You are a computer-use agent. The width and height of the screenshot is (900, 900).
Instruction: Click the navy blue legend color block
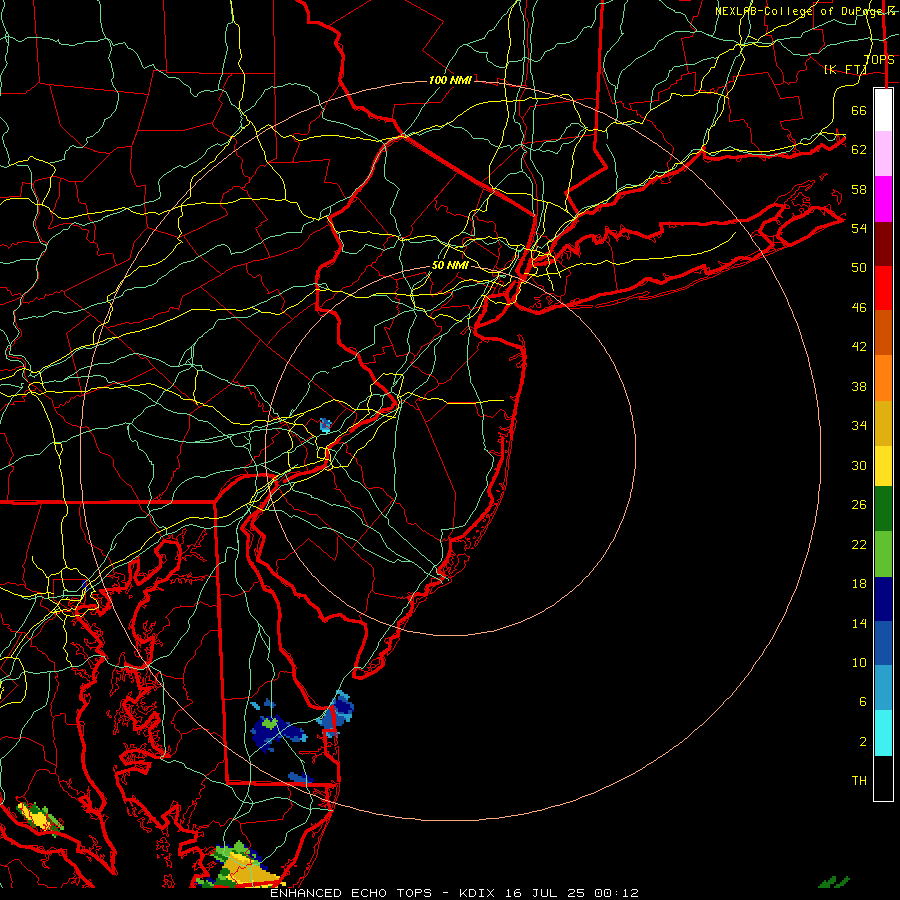click(883, 599)
